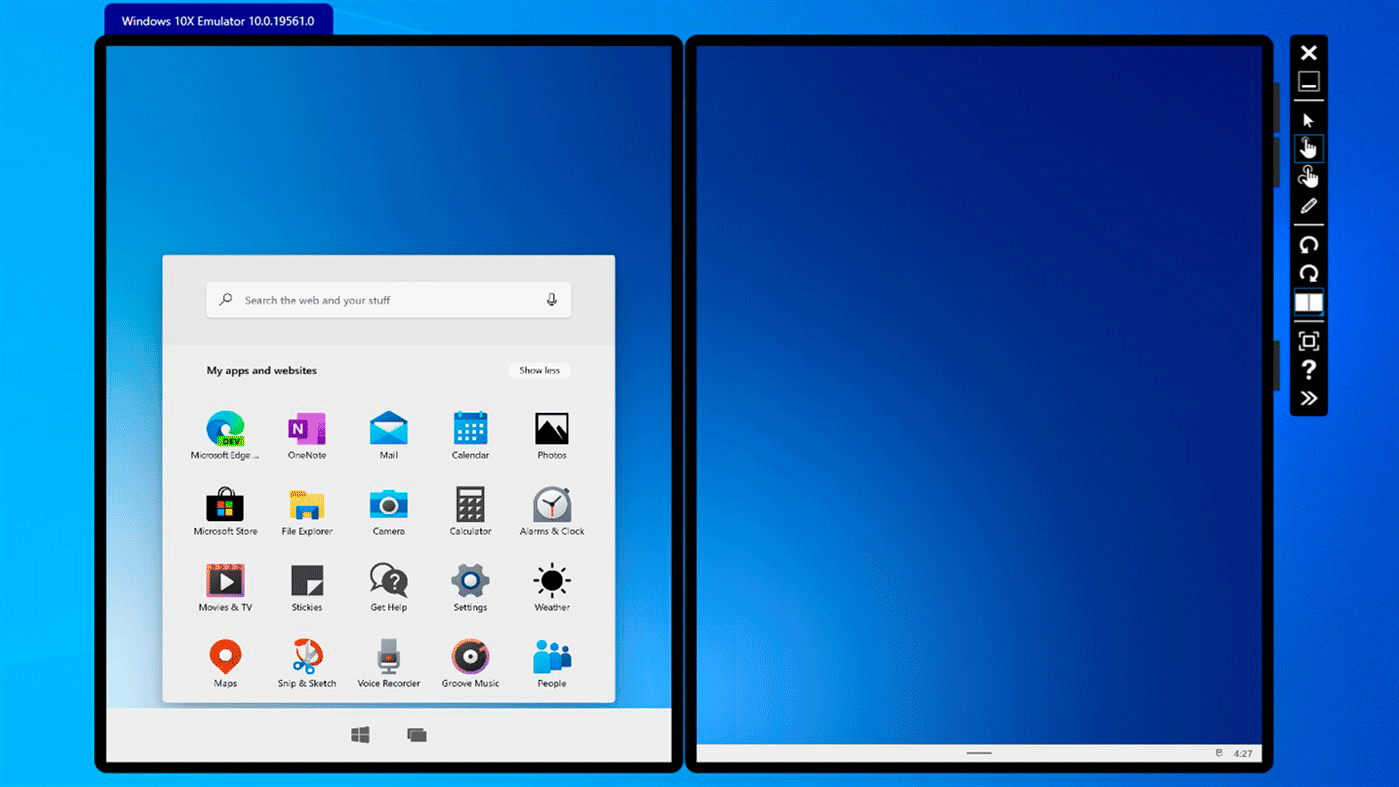Viewport: 1399px width, 787px height.
Task: Open Get Help app
Action: 389,587
